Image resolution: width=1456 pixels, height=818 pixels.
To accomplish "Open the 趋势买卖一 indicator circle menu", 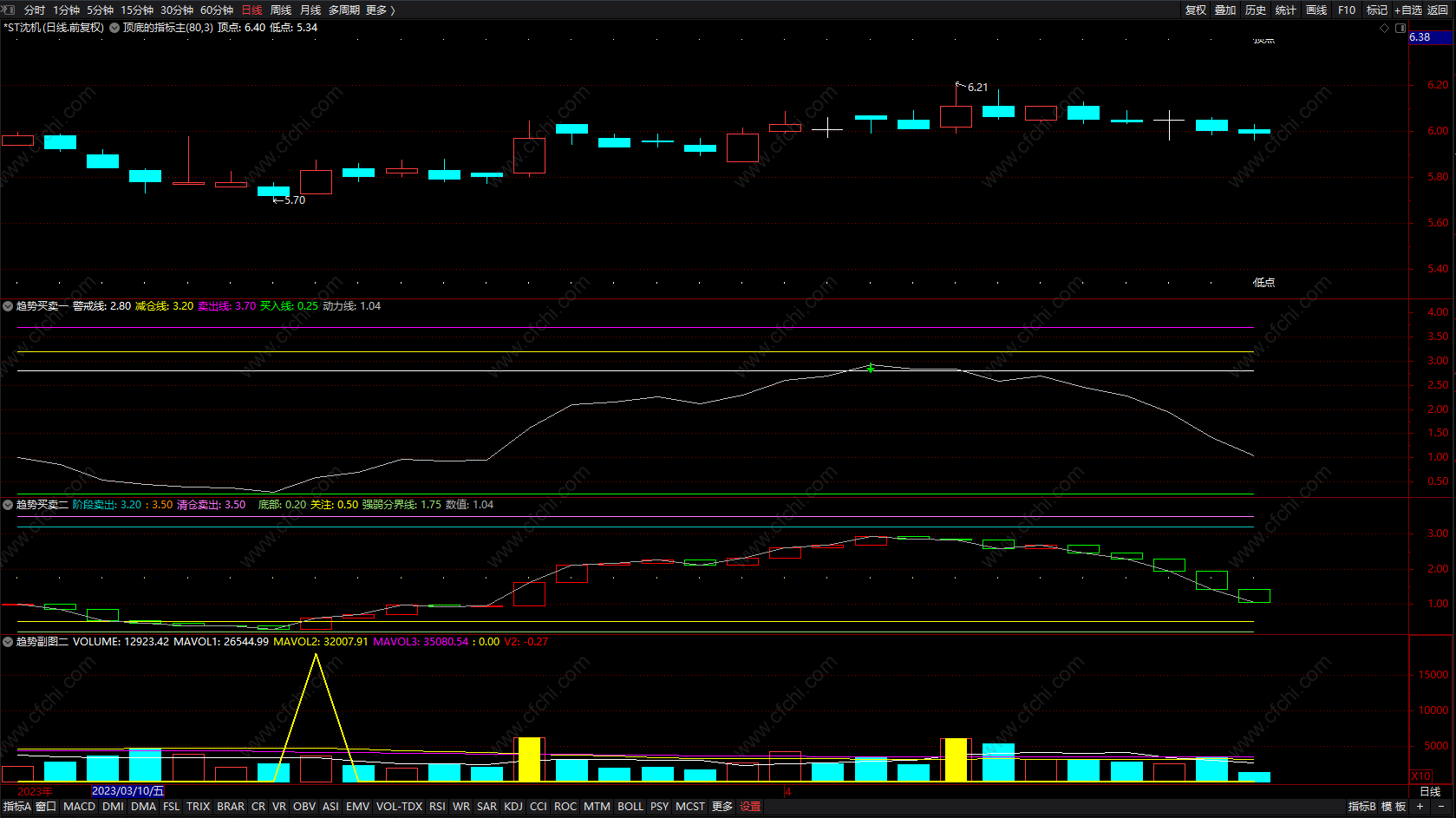I will [x=8, y=306].
